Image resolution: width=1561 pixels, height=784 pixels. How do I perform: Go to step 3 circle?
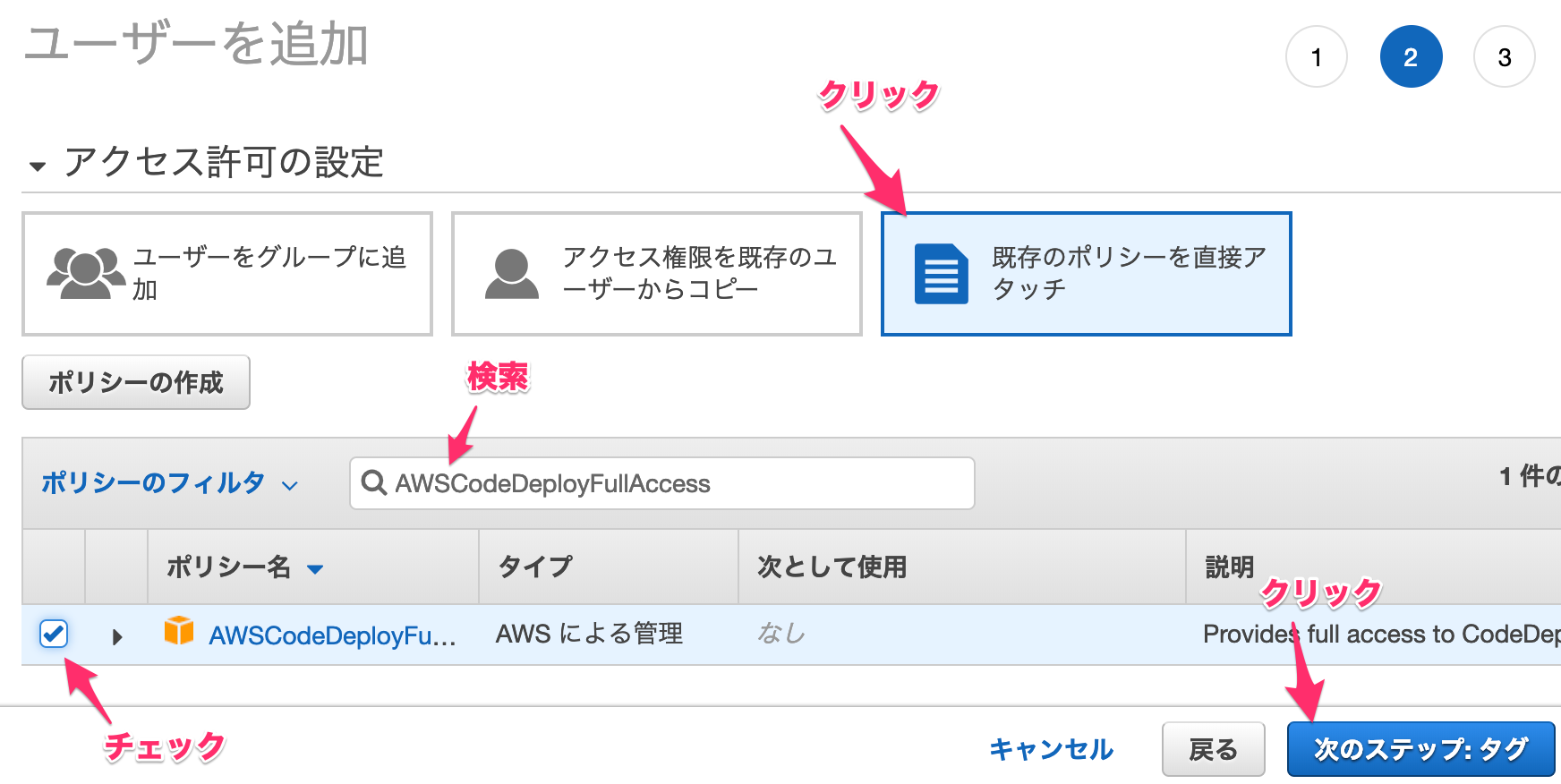tap(1505, 56)
